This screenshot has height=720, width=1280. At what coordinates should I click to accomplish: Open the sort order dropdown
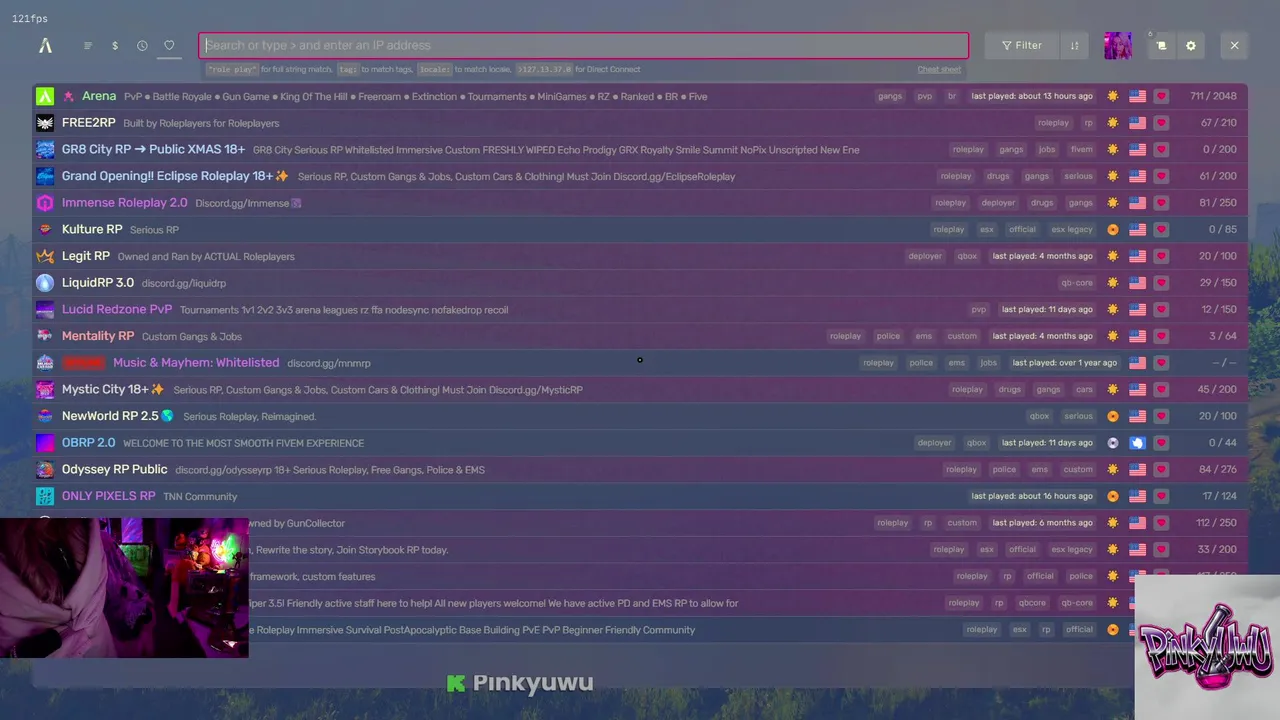pos(1074,46)
